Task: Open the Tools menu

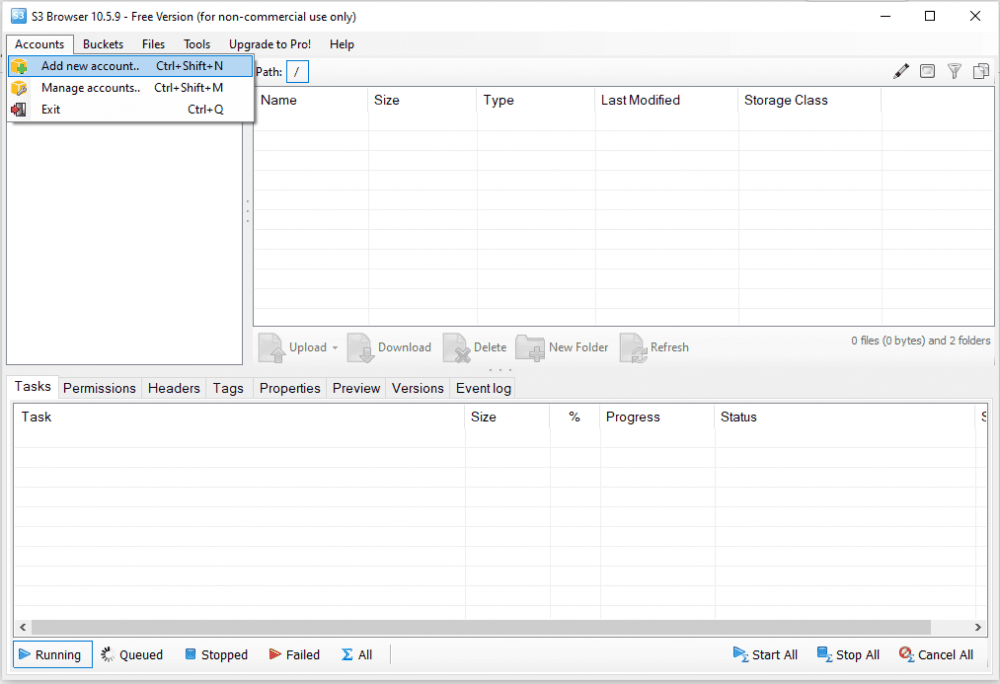Action: pos(196,44)
